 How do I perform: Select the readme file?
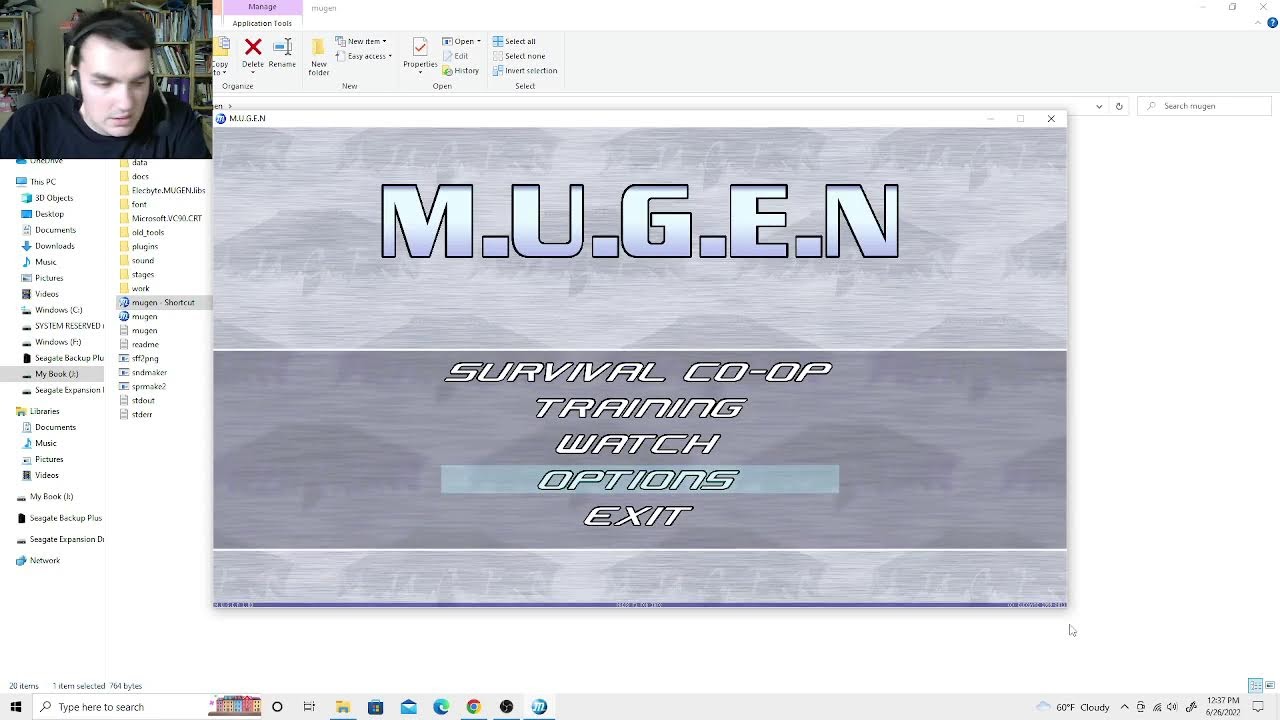138,344
